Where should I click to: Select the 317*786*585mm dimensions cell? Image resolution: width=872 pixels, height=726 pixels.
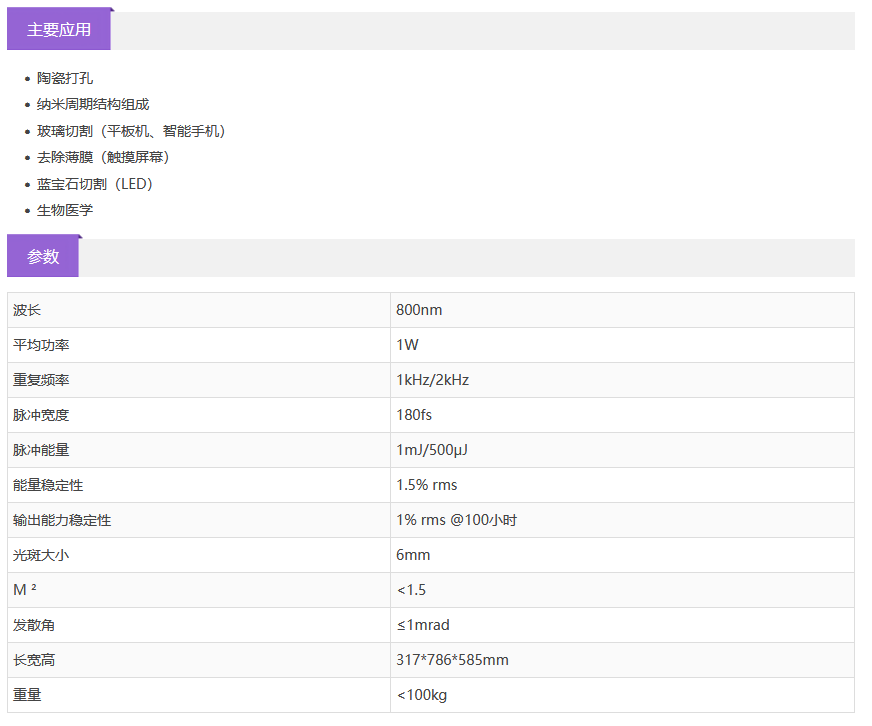coord(452,660)
